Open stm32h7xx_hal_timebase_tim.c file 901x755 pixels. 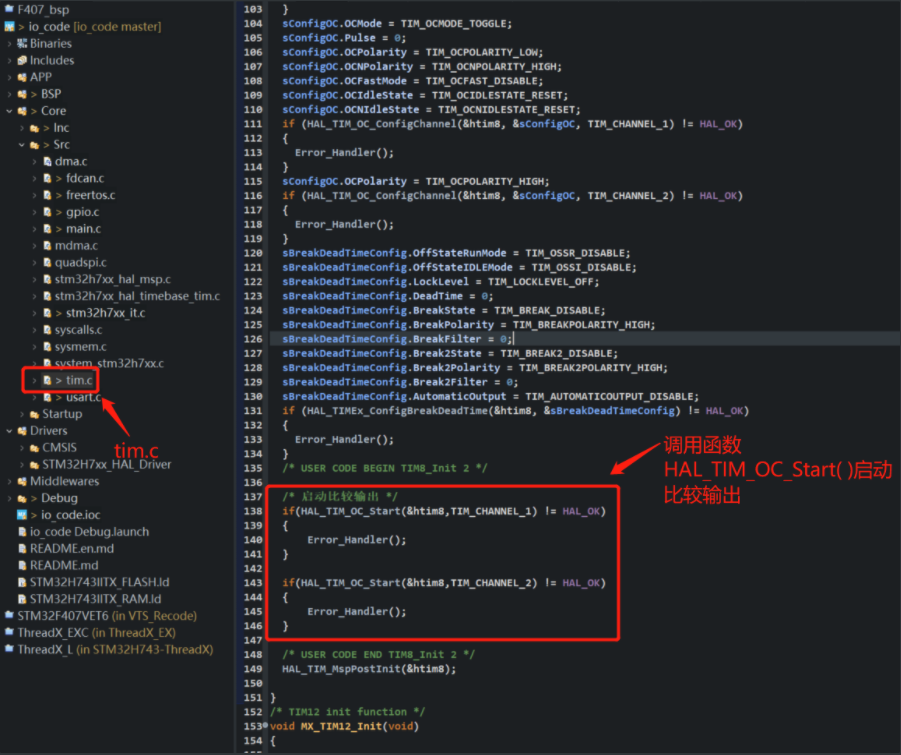137,296
